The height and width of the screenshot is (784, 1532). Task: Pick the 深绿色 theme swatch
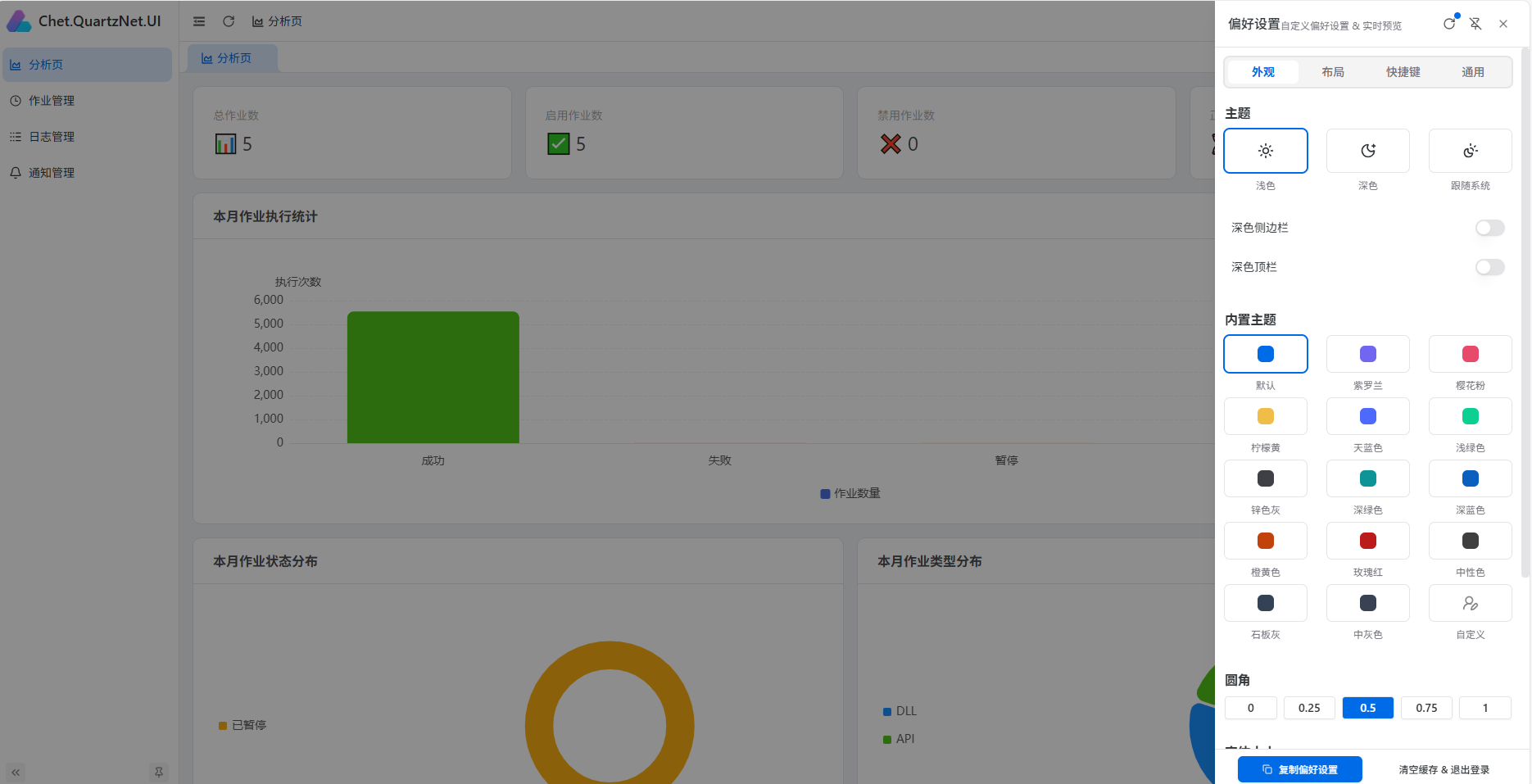pyautogui.click(x=1368, y=478)
